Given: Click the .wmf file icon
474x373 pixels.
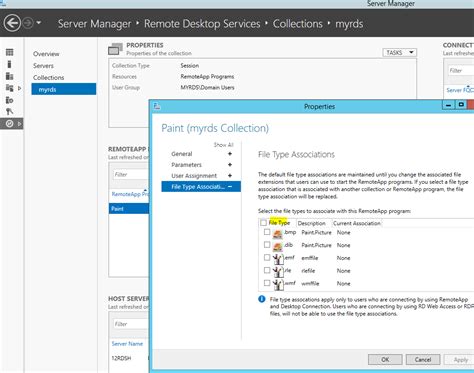Looking at the screenshot, I should point(278,284).
